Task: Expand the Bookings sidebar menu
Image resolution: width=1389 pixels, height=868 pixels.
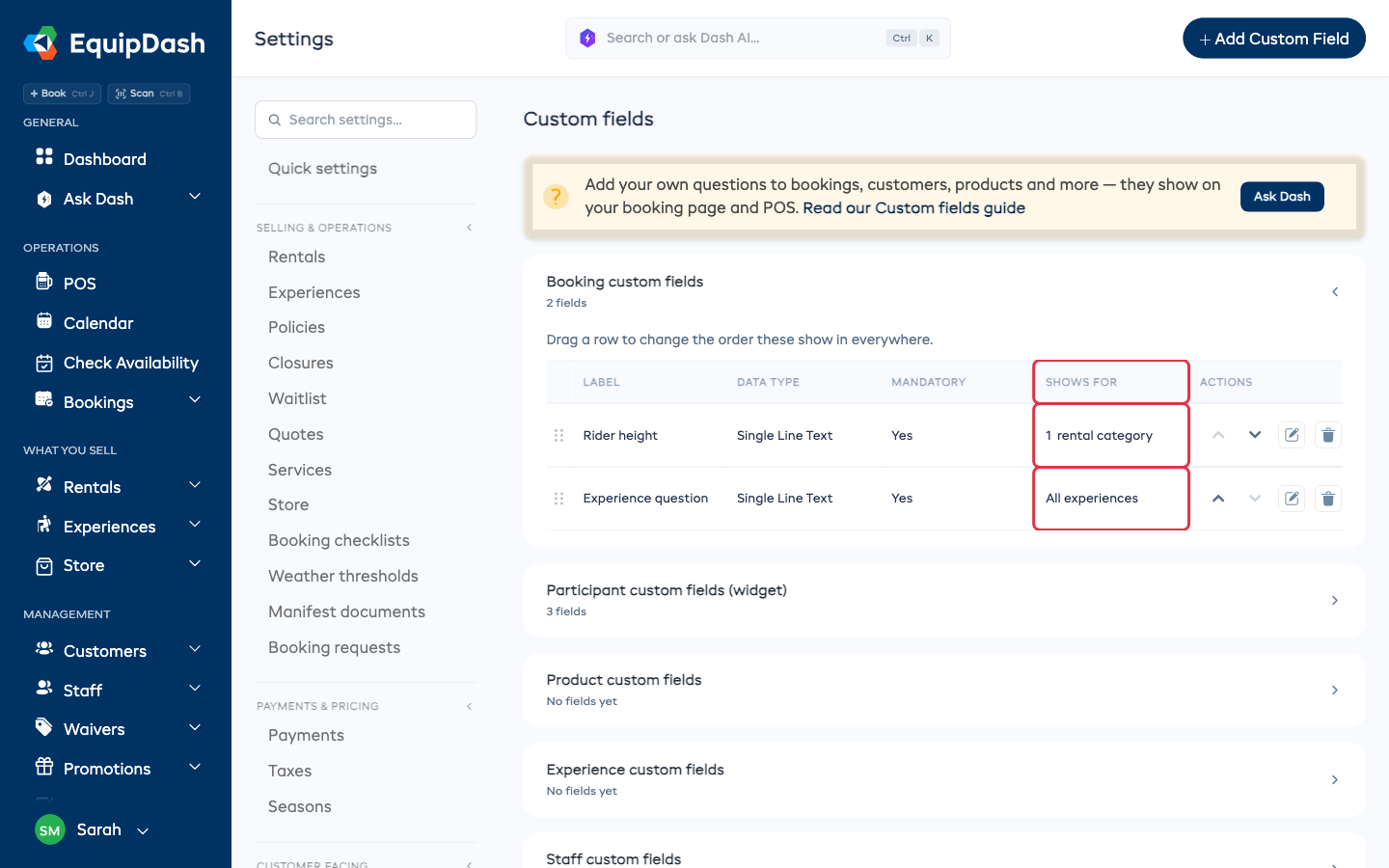Action: coord(195,400)
